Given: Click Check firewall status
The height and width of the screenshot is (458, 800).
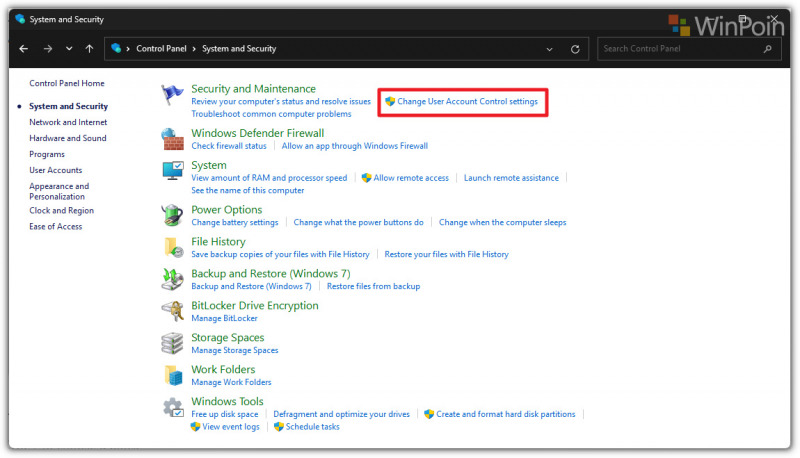Looking at the screenshot, I should (x=229, y=146).
